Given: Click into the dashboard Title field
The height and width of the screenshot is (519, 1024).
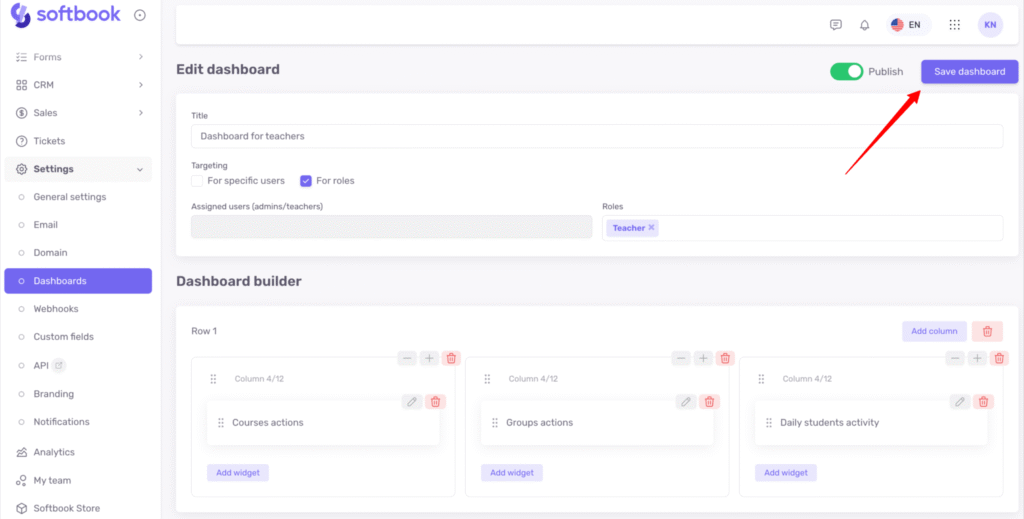Looking at the screenshot, I should pyautogui.click(x=596, y=136).
